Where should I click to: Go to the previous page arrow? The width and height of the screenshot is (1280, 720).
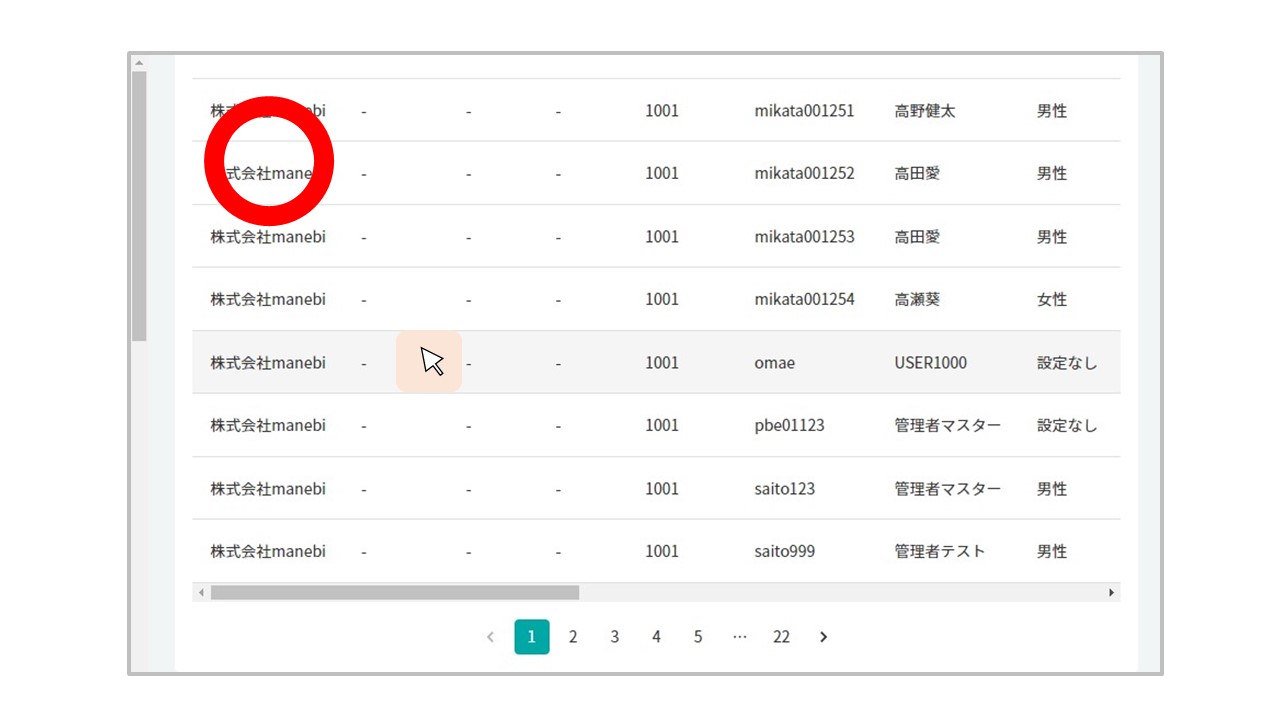click(490, 637)
